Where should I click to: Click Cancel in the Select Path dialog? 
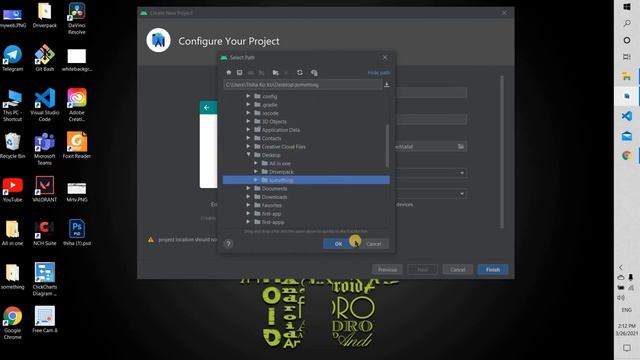coord(373,244)
